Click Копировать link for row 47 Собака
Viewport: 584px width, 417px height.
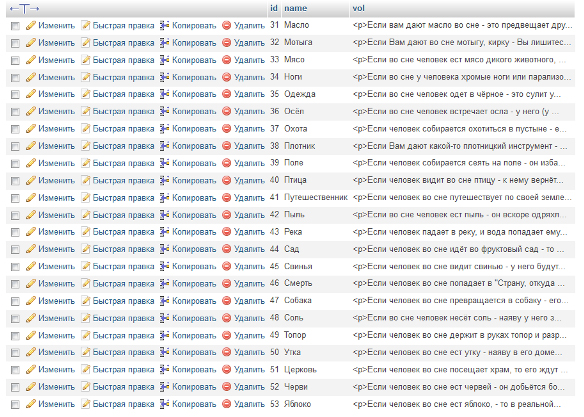194,301
